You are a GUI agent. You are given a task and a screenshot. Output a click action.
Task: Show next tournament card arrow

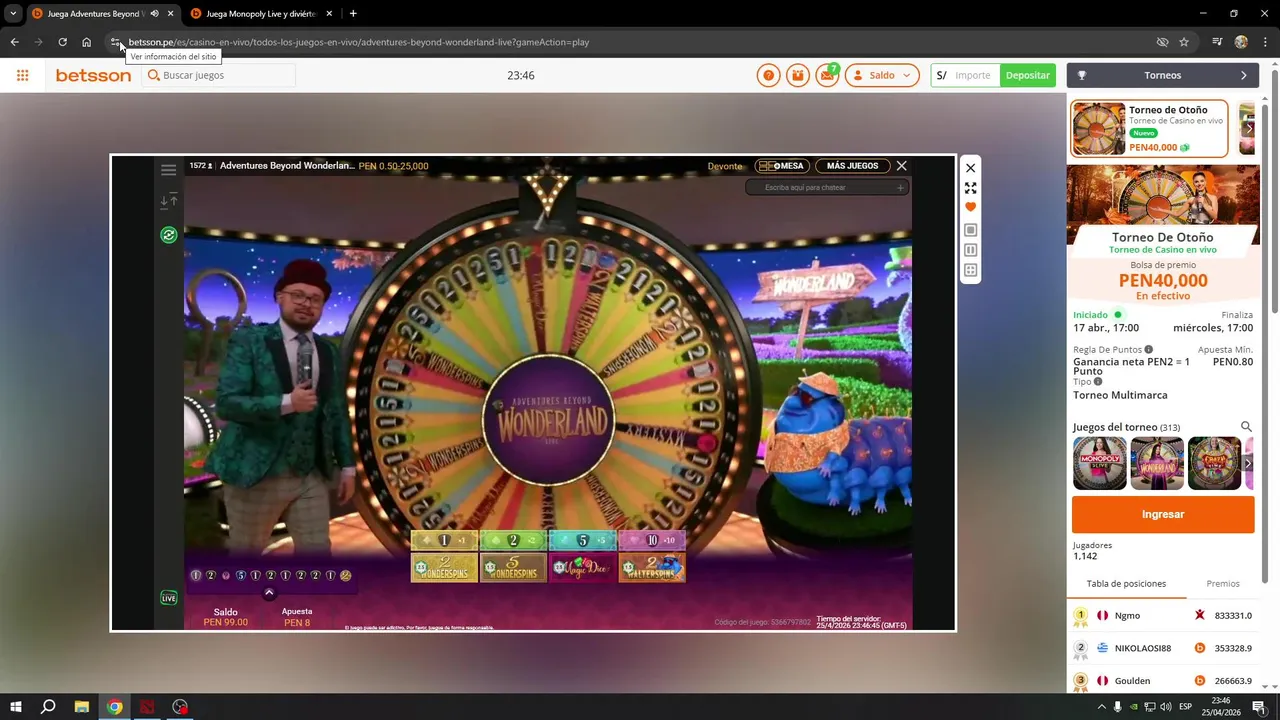coord(1248,128)
